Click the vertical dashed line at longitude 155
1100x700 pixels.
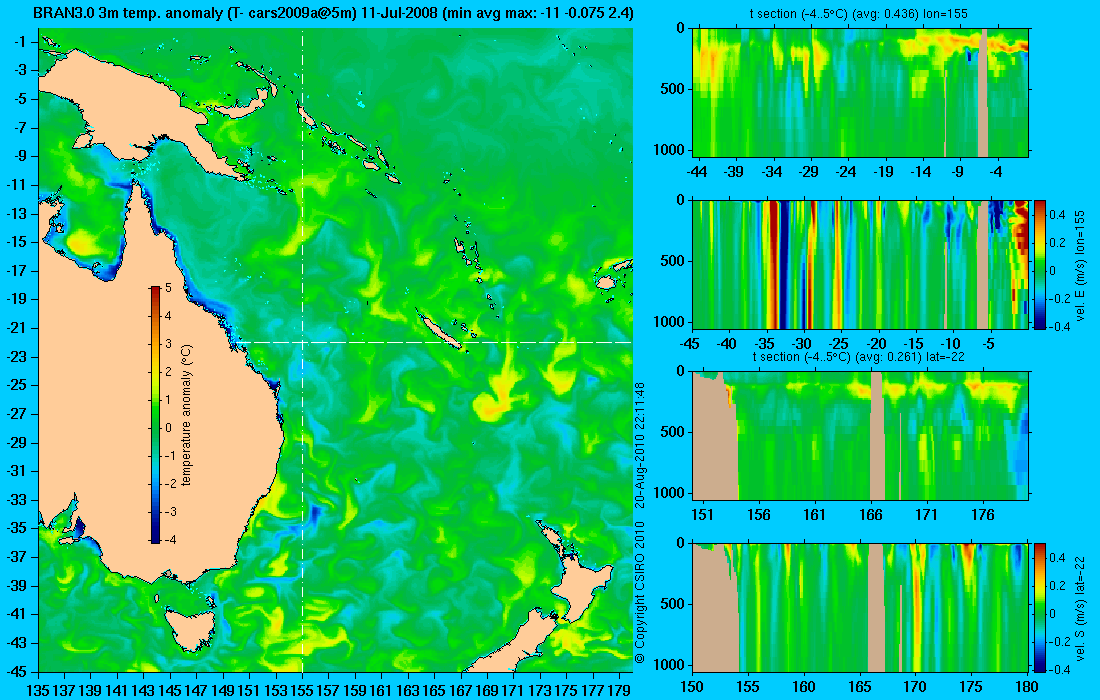(x=302, y=351)
